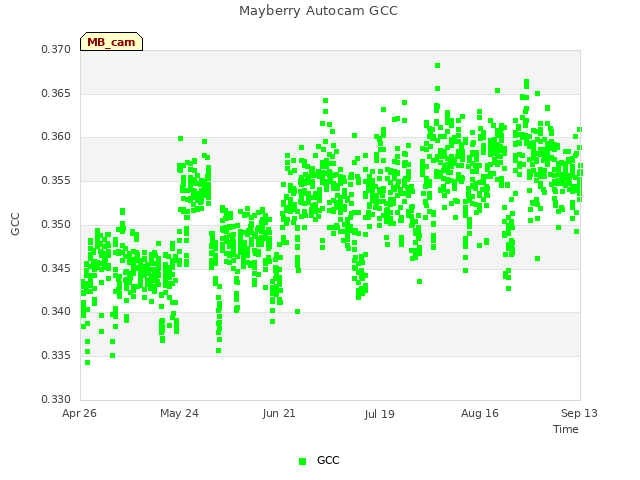Click the Apr 26 x-axis label

coord(79,413)
